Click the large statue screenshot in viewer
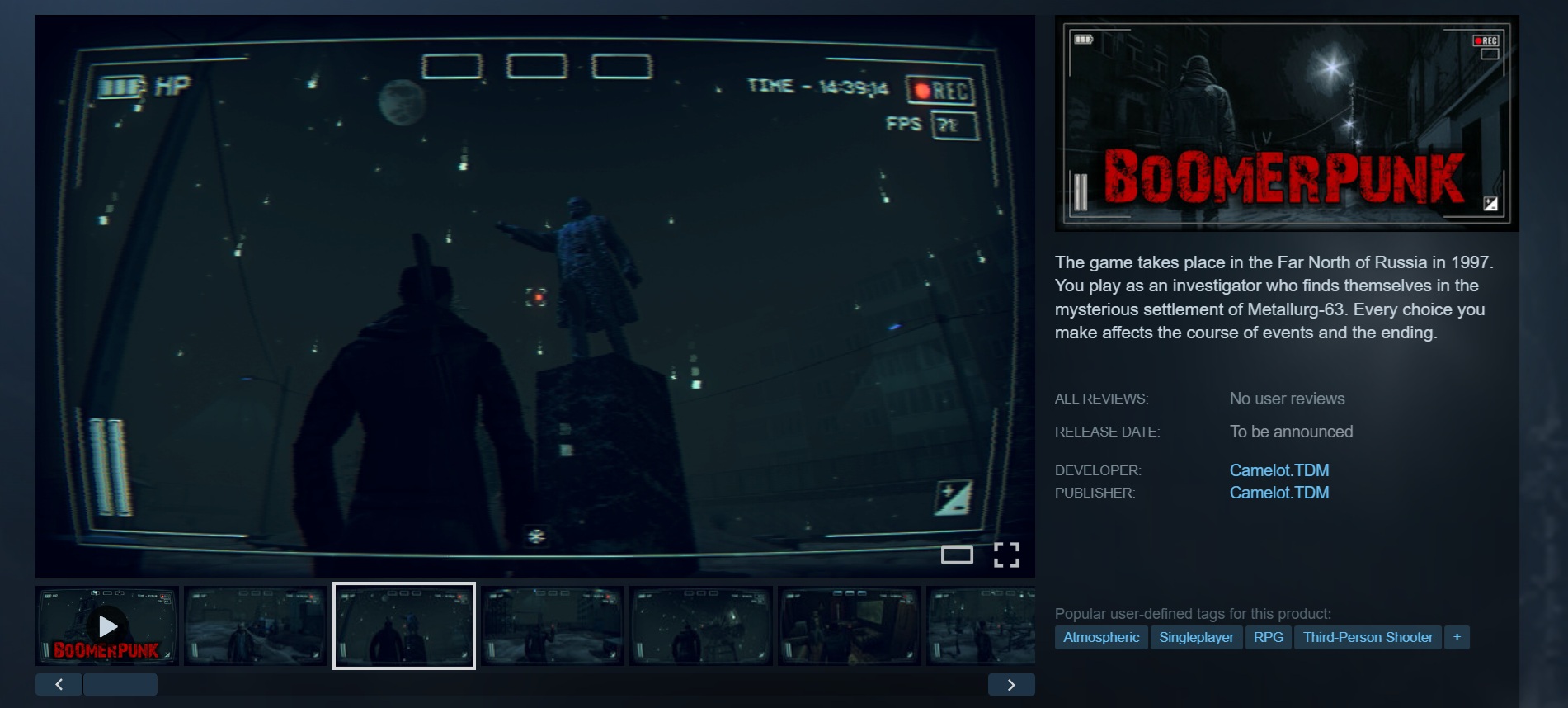 coord(535,296)
